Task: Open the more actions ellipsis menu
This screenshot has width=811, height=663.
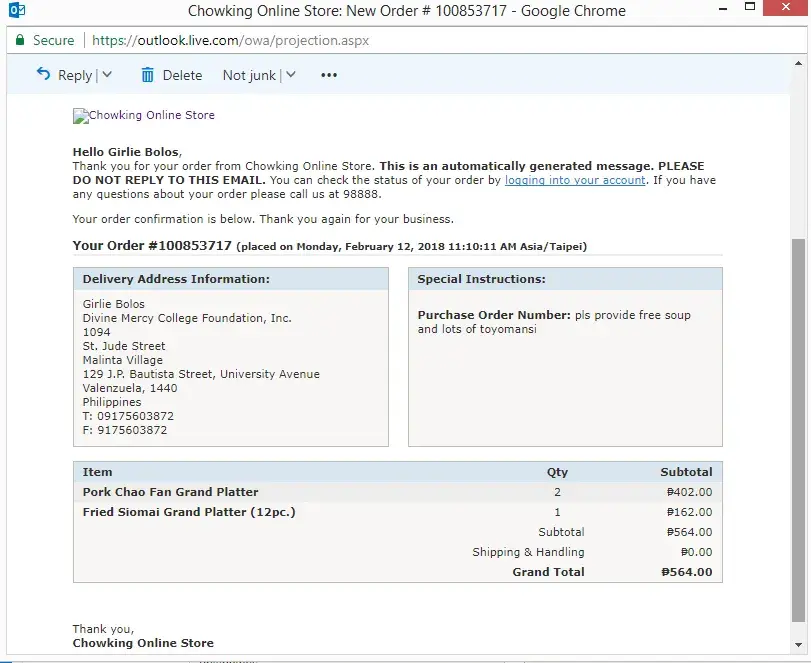Action: [329, 75]
